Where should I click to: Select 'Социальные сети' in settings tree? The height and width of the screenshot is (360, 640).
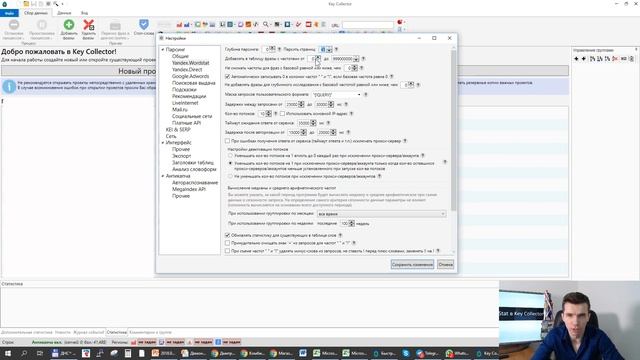(192, 116)
